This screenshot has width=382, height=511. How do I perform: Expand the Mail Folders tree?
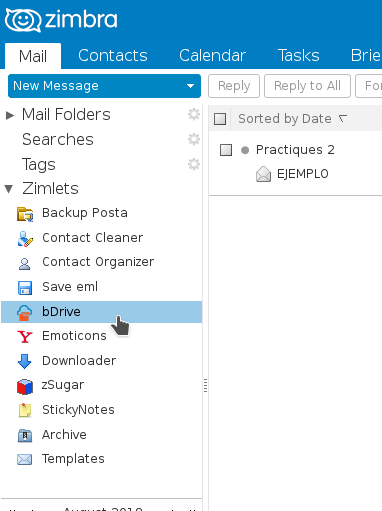10,115
